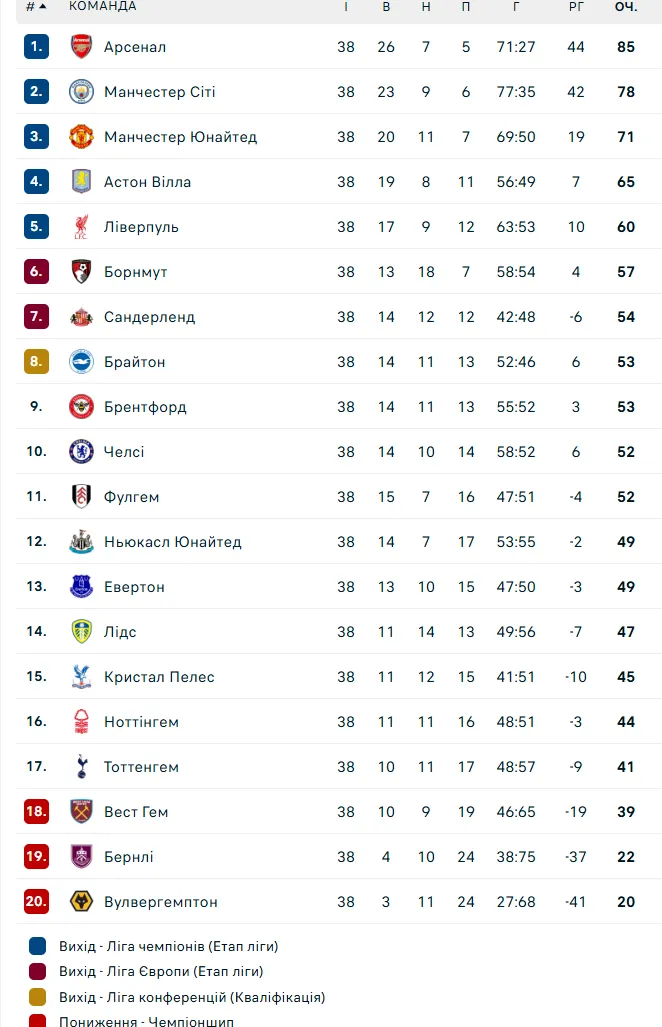
Task: Click the red position badge 18
Action: click(36, 812)
